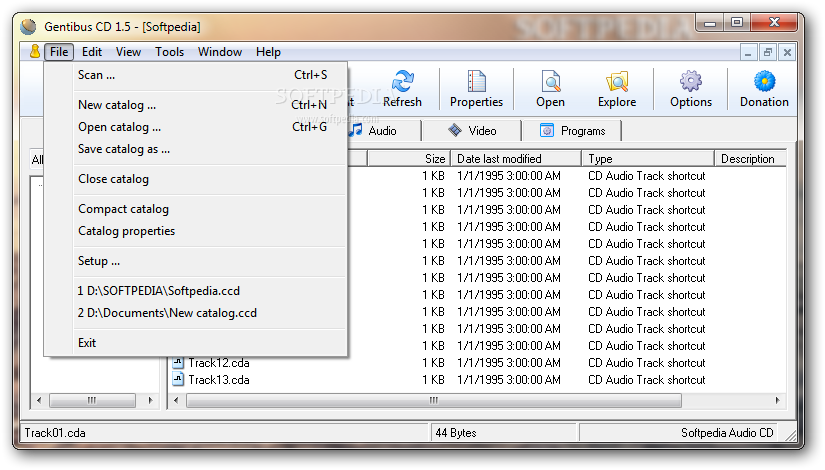Click the Track13.cda file icon
825x470 pixels.
tap(178, 379)
